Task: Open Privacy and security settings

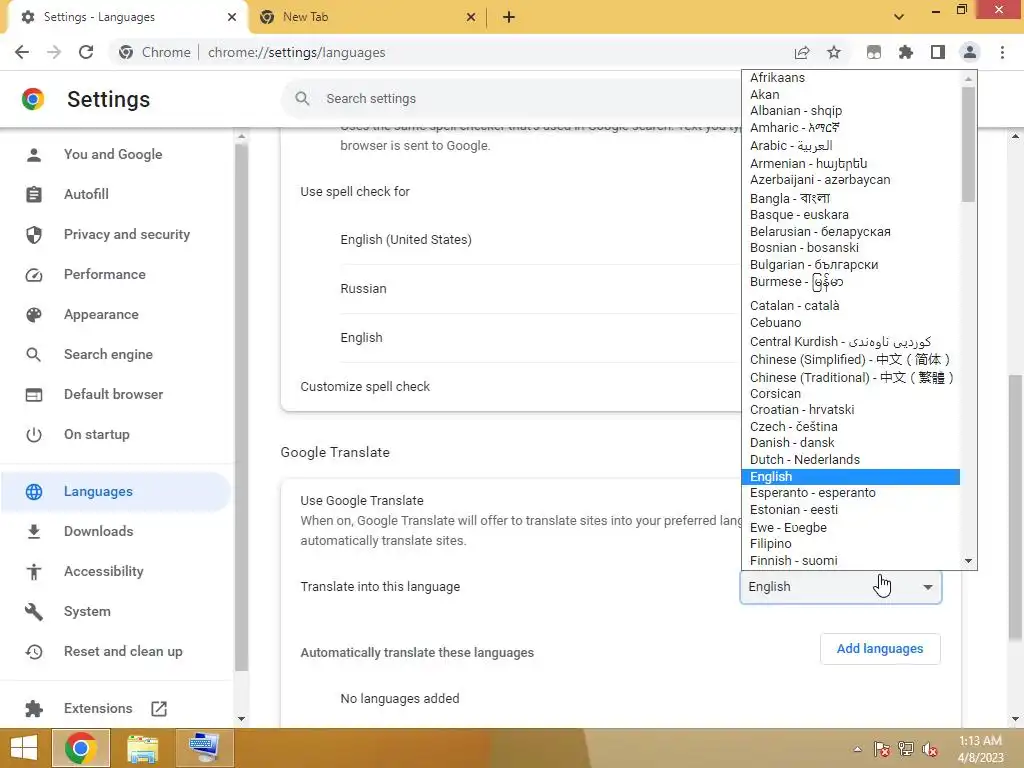Action: [127, 234]
